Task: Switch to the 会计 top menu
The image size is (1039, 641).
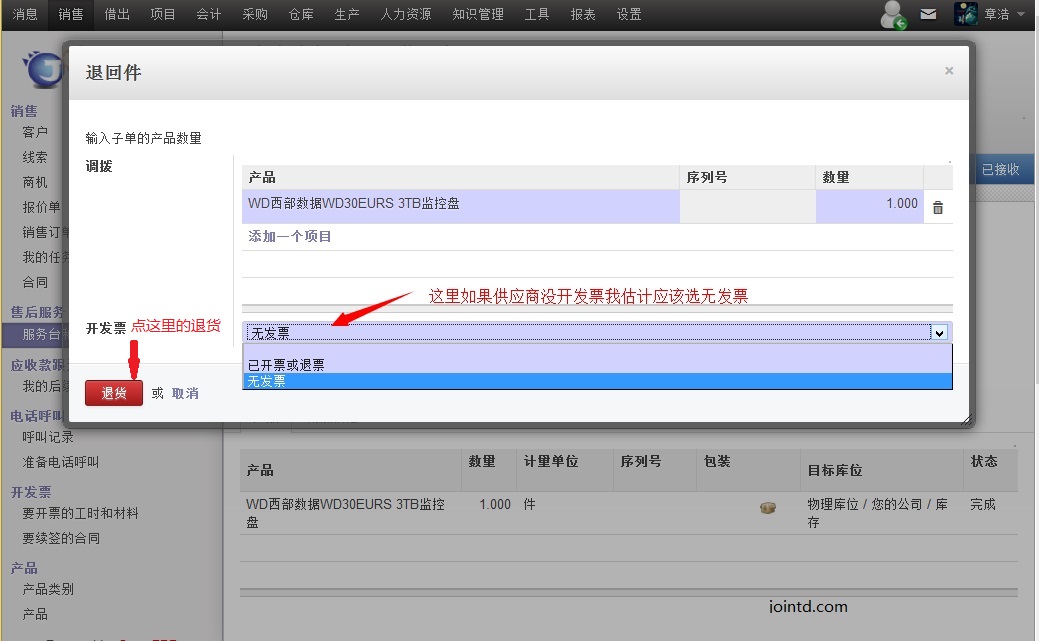Action: tap(209, 14)
